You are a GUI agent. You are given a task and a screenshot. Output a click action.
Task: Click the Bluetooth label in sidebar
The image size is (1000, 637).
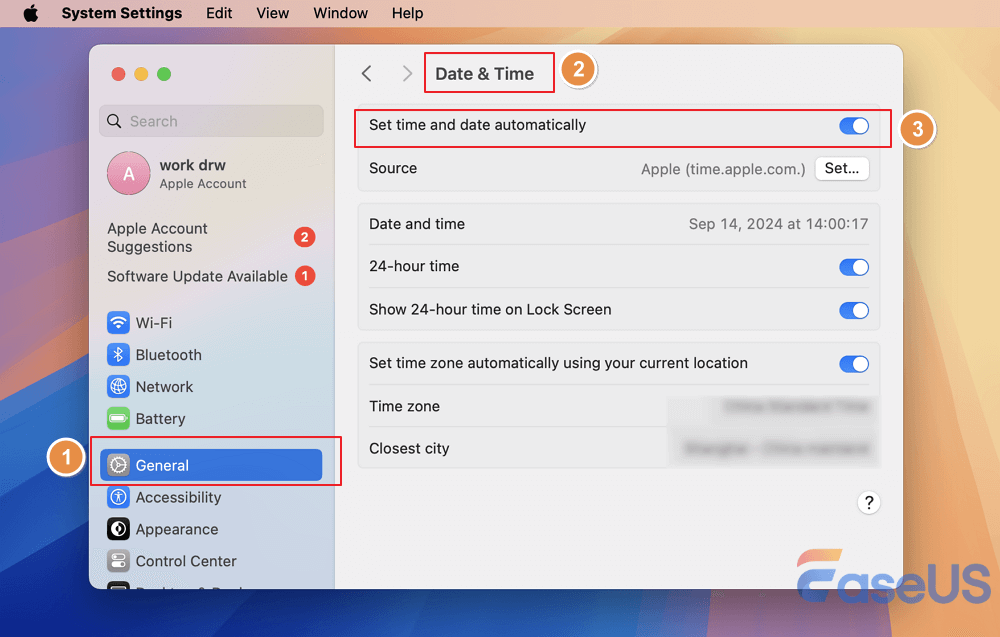click(x=168, y=355)
